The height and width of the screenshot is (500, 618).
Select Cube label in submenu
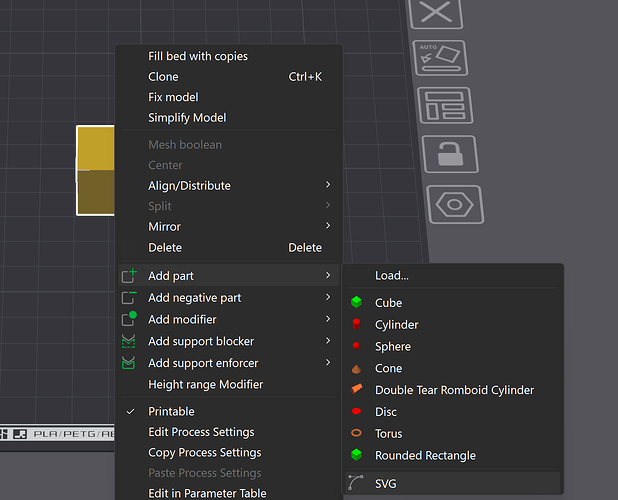388,303
